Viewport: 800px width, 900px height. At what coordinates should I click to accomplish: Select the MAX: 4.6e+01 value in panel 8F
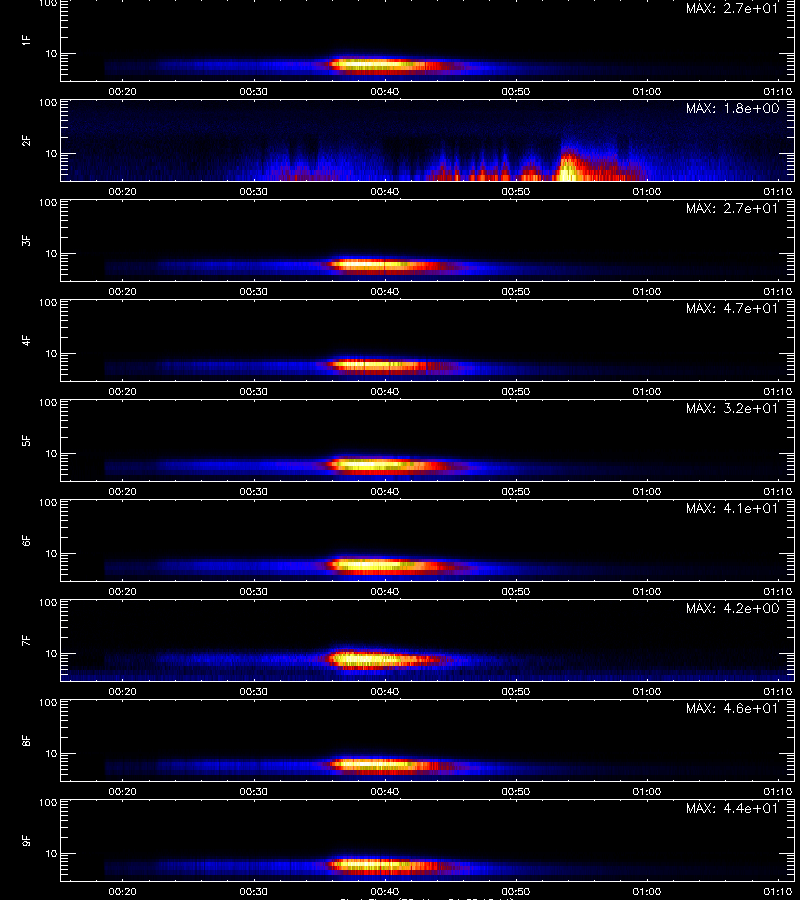(x=732, y=708)
